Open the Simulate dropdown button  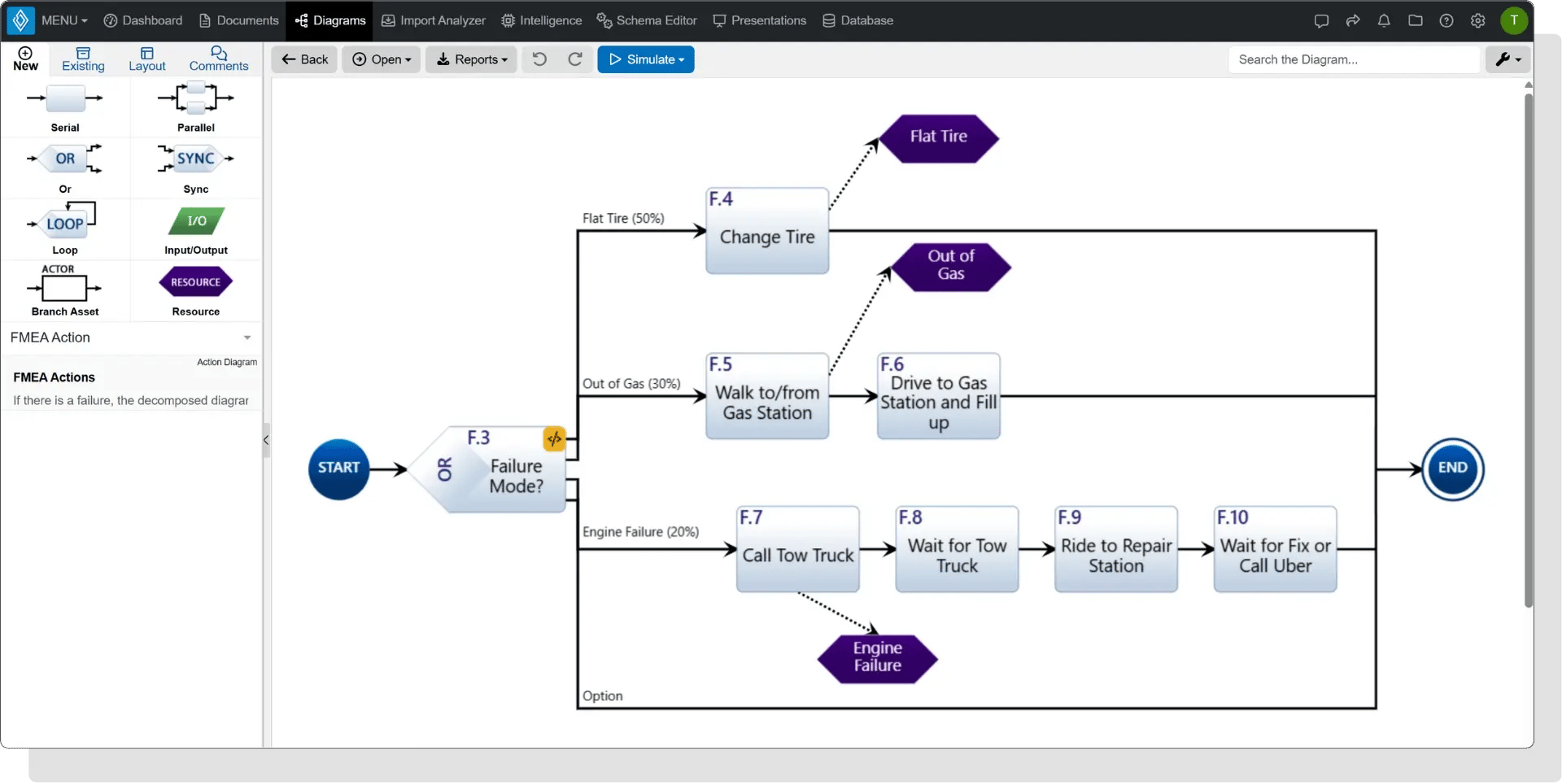(x=646, y=59)
